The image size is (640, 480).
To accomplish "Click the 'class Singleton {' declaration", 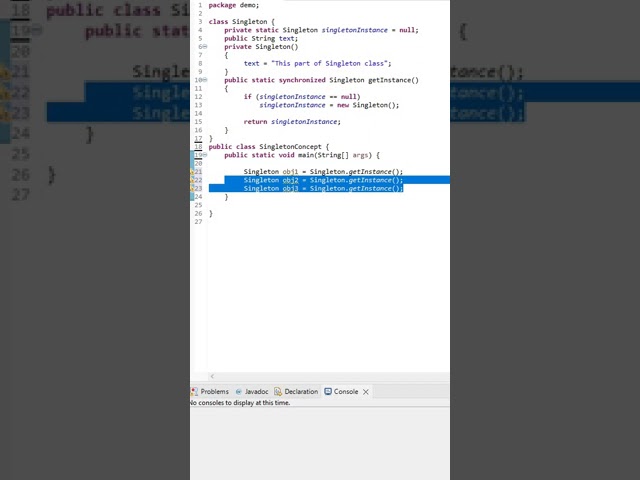I will [242, 22].
